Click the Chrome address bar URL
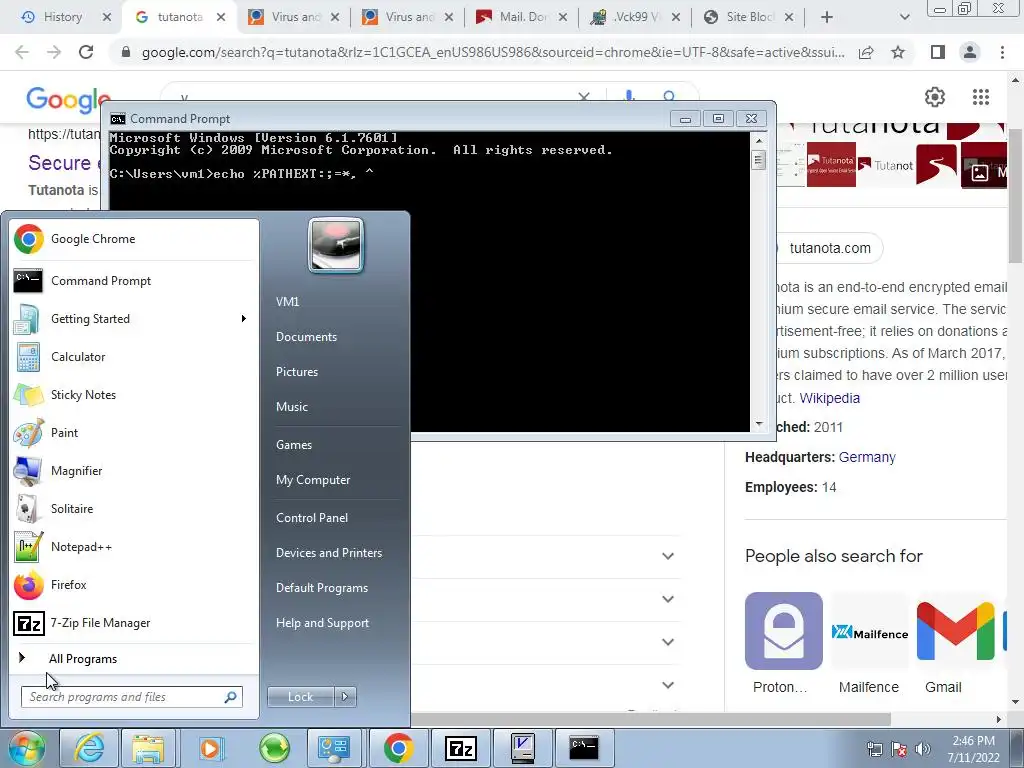The width and height of the screenshot is (1024, 768). (493, 52)
